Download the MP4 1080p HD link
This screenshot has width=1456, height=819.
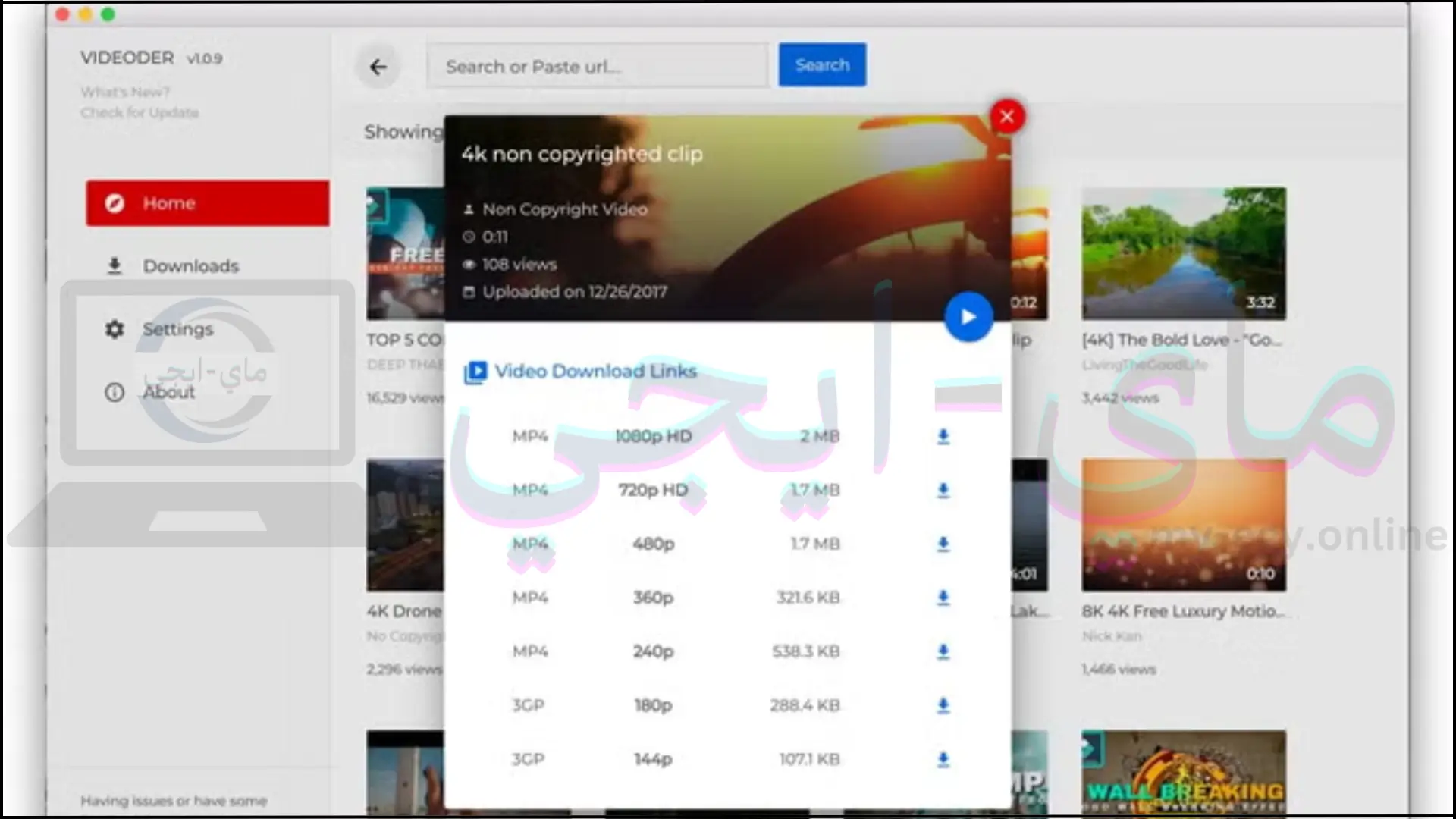point(943,436)
